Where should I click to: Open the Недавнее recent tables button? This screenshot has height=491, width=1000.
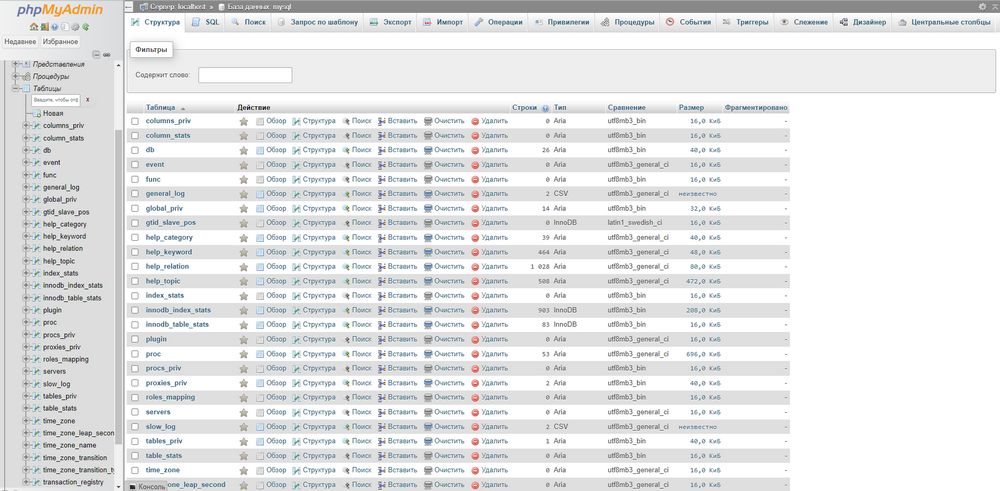(x=20, y=41)
